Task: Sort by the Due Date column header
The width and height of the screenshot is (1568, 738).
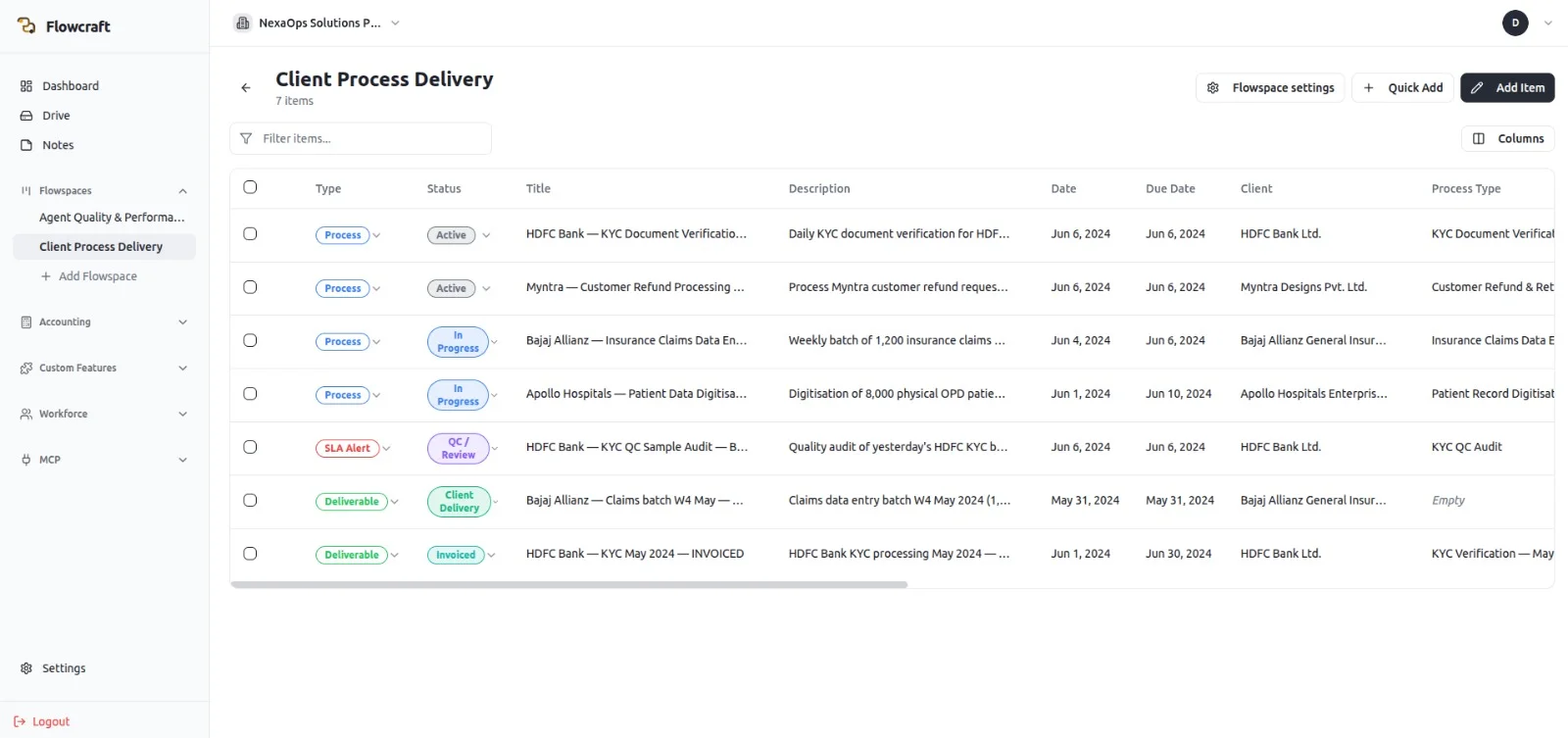Action: [1170, 189]
